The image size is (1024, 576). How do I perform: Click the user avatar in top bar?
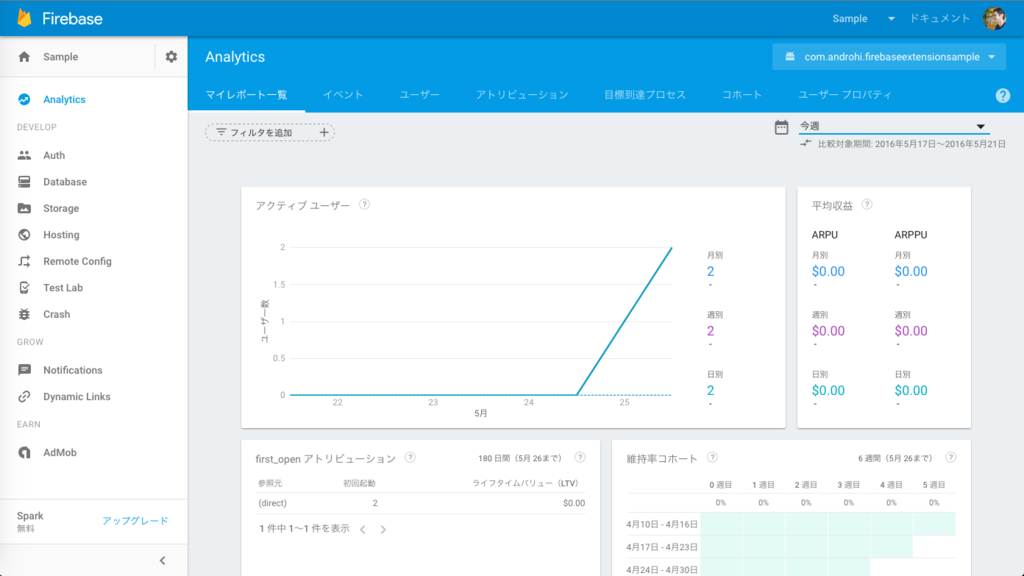995,18
